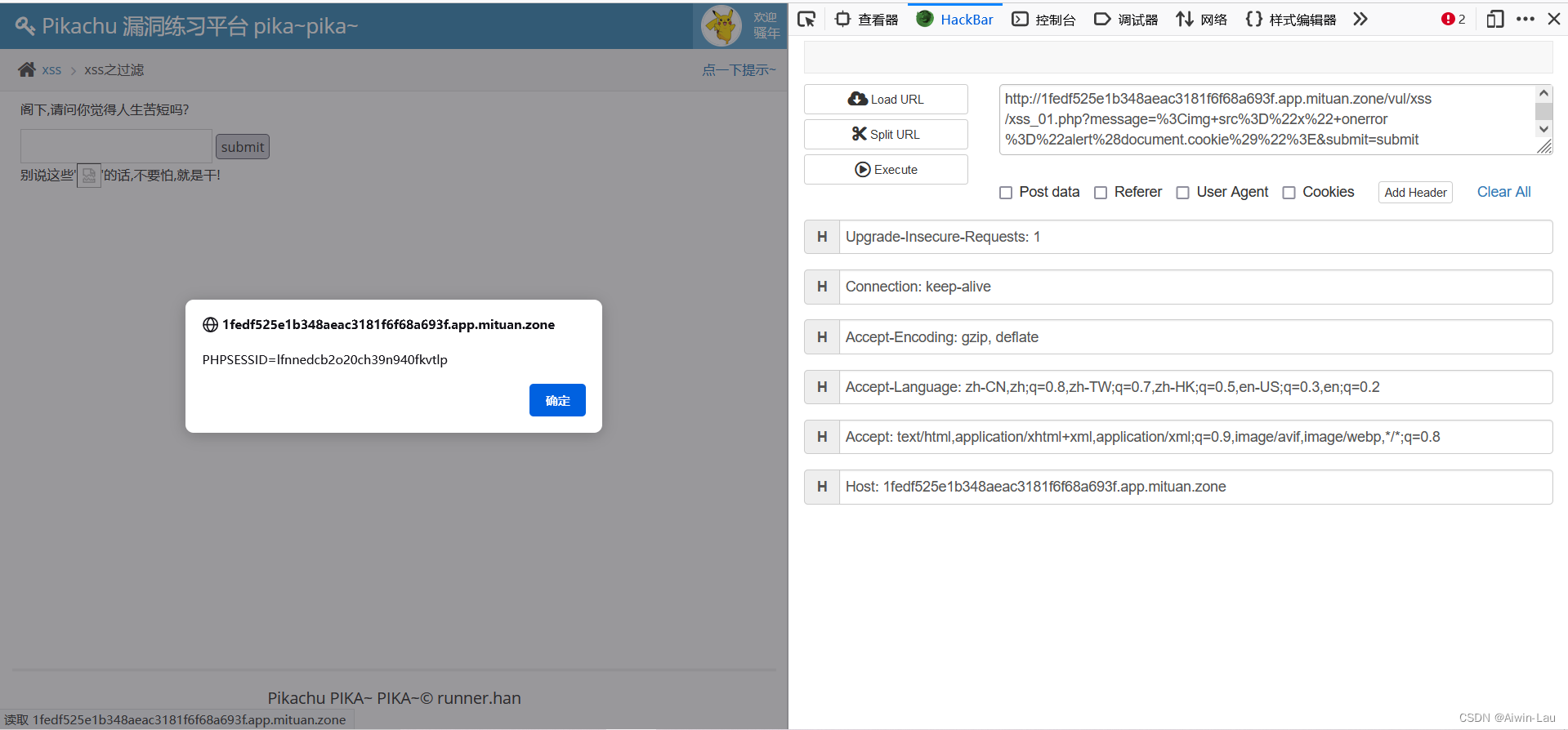Click the submit button on page
The width and height of the screenshot is (1568, 730).
[243, 147]
